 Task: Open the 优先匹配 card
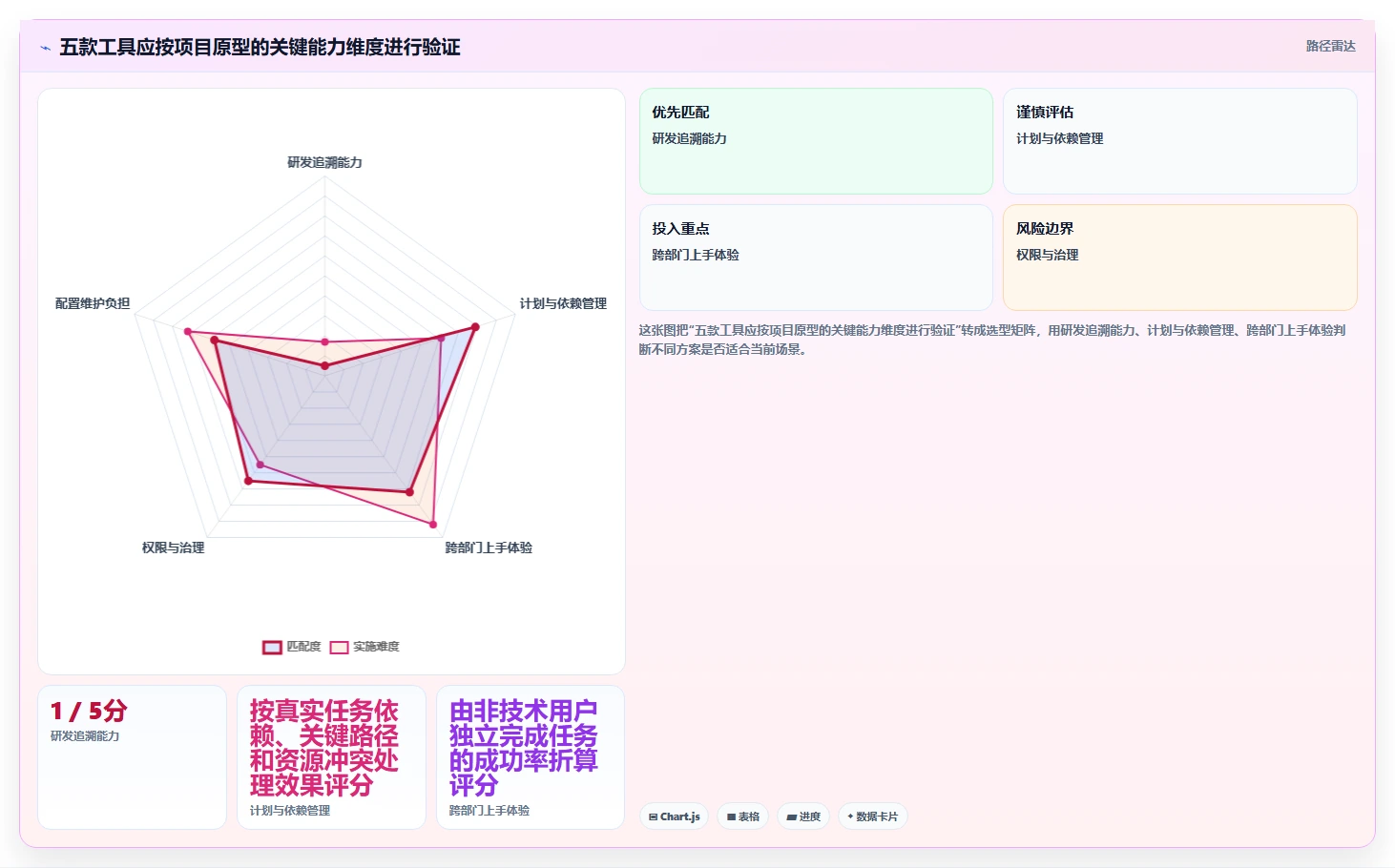pyautogui.click(x=816, y=141)
